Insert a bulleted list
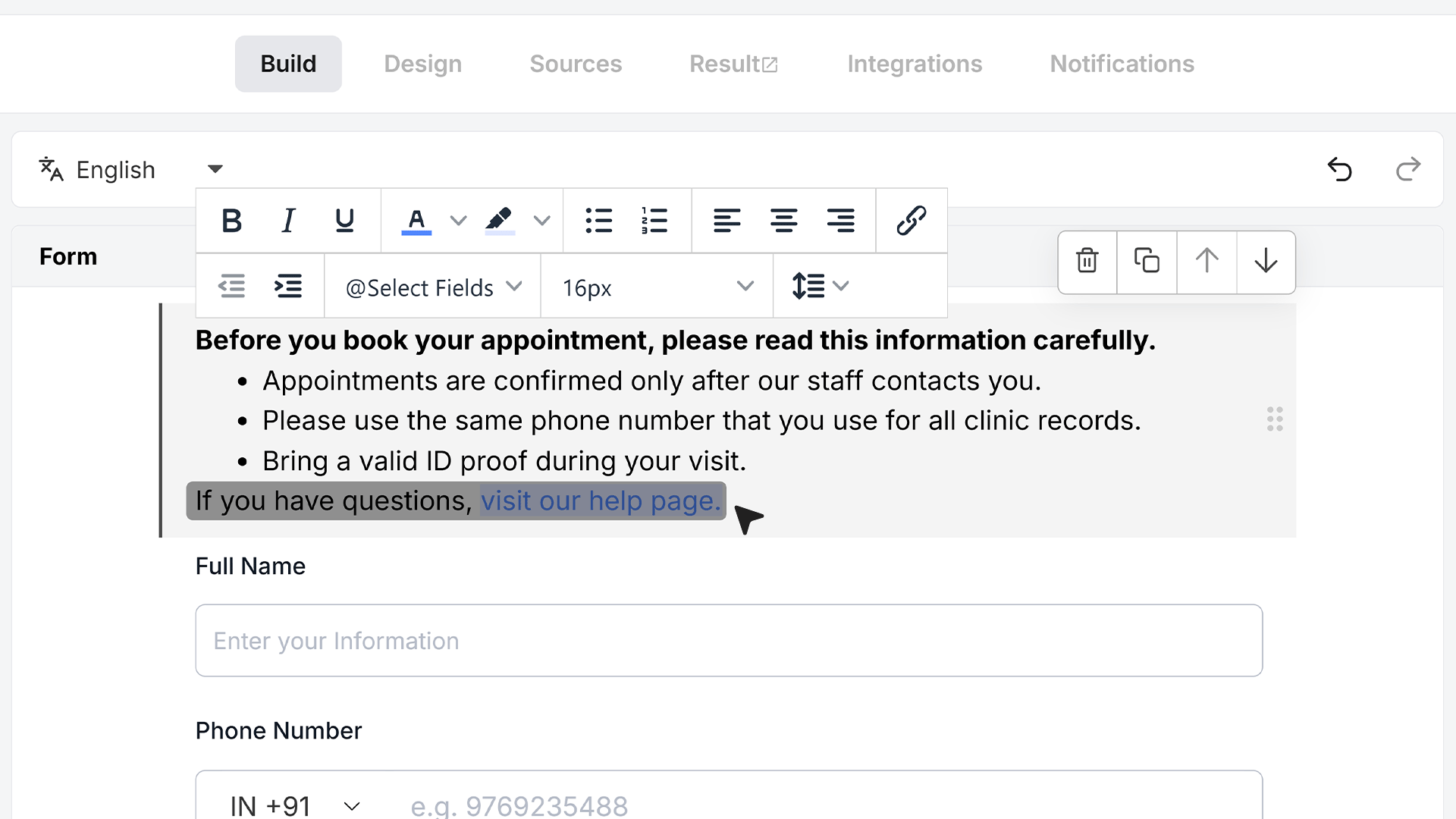The height and width of the screenshot is (819, 1456). [x=598, y=221]
